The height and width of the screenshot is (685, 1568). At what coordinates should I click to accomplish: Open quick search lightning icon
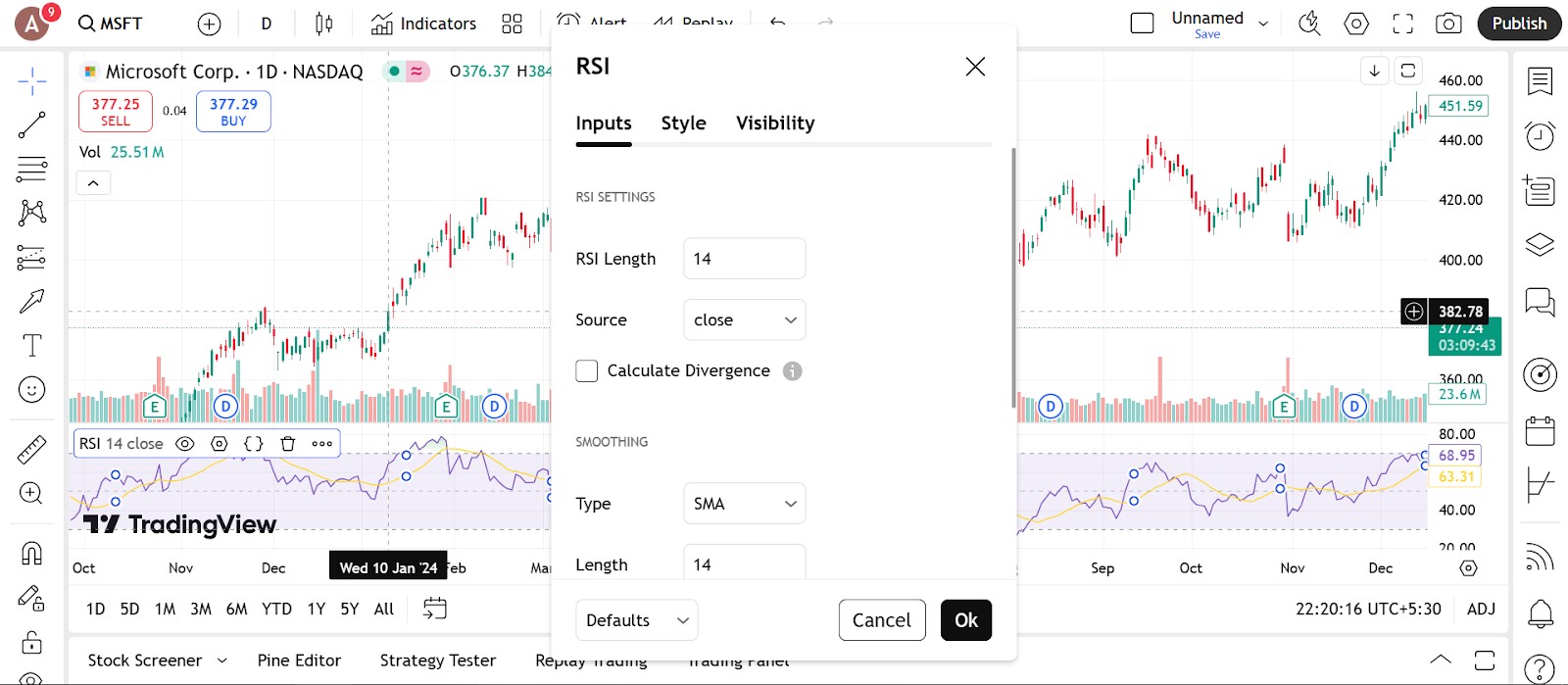click(1309, 24)
